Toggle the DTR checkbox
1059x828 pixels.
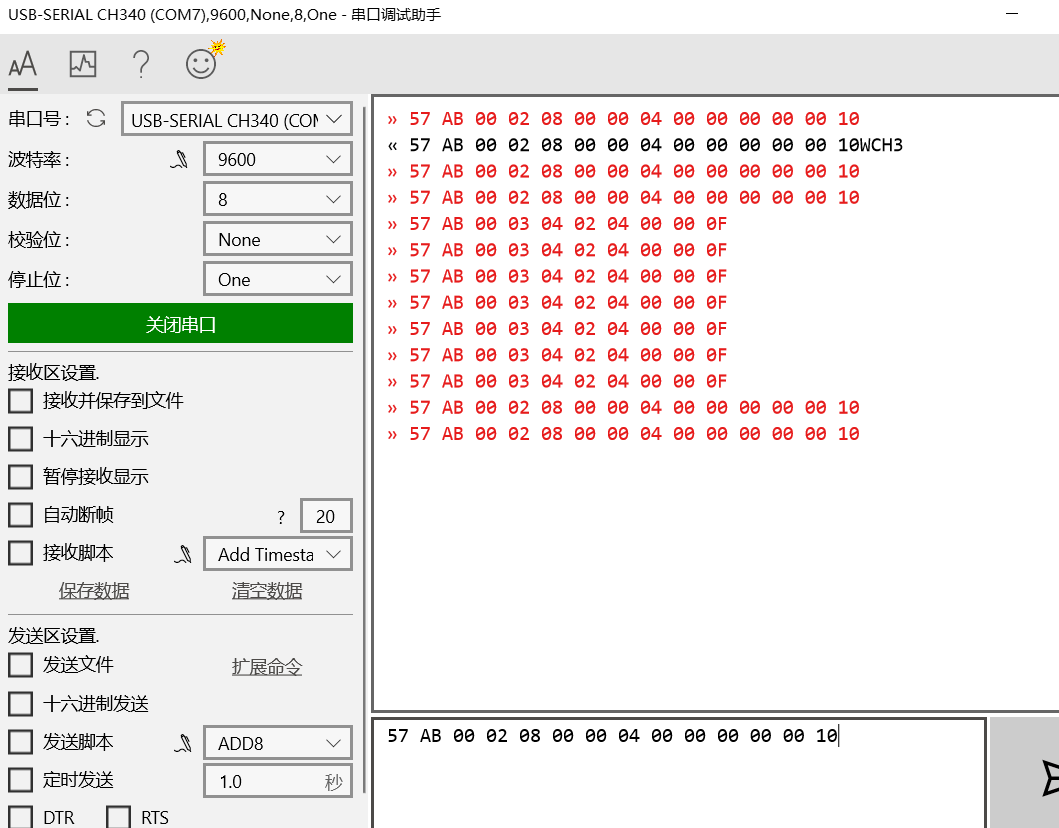pyautogui.click(x=21, y=817)
